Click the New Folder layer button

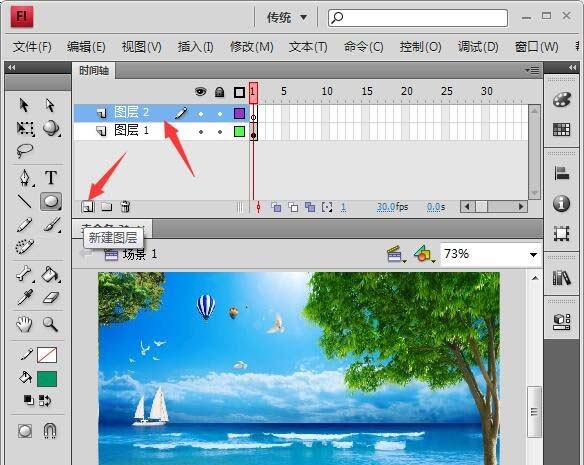[107, 206]
